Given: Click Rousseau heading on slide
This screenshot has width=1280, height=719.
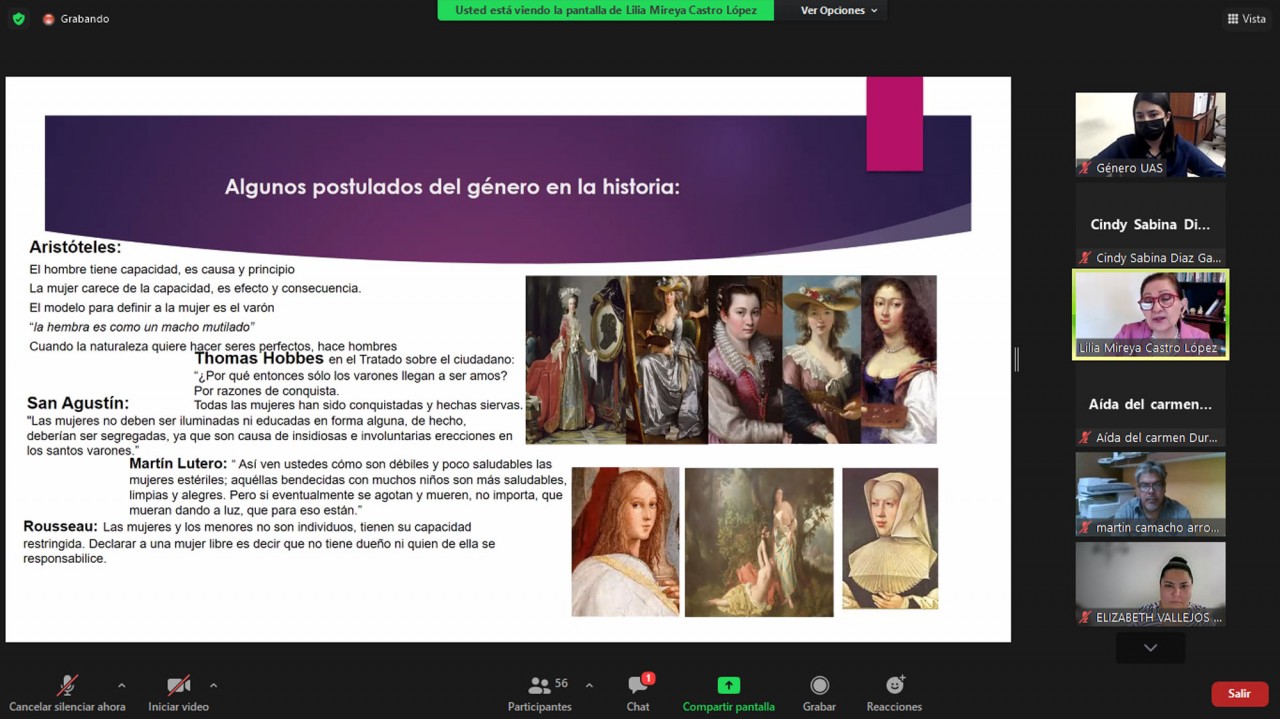Looking at the screenshot, I should [x=60, y=526].
